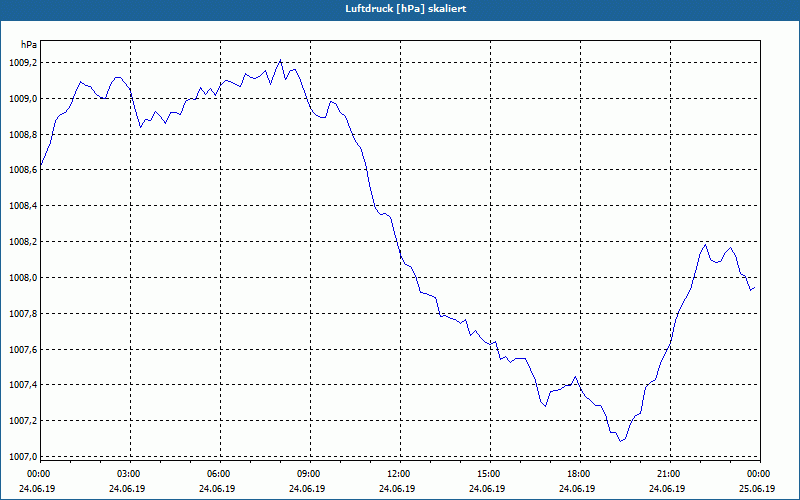
Task: Click the 00:00 time label above 24.06.19
Action: point(38,474)
